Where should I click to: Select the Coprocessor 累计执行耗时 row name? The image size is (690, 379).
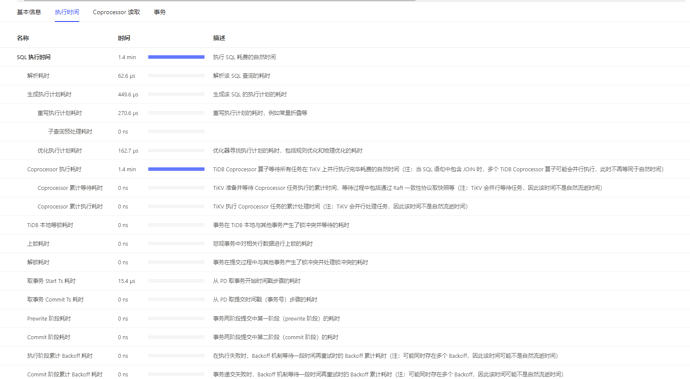pyautogui.click(x=70, y=206)
